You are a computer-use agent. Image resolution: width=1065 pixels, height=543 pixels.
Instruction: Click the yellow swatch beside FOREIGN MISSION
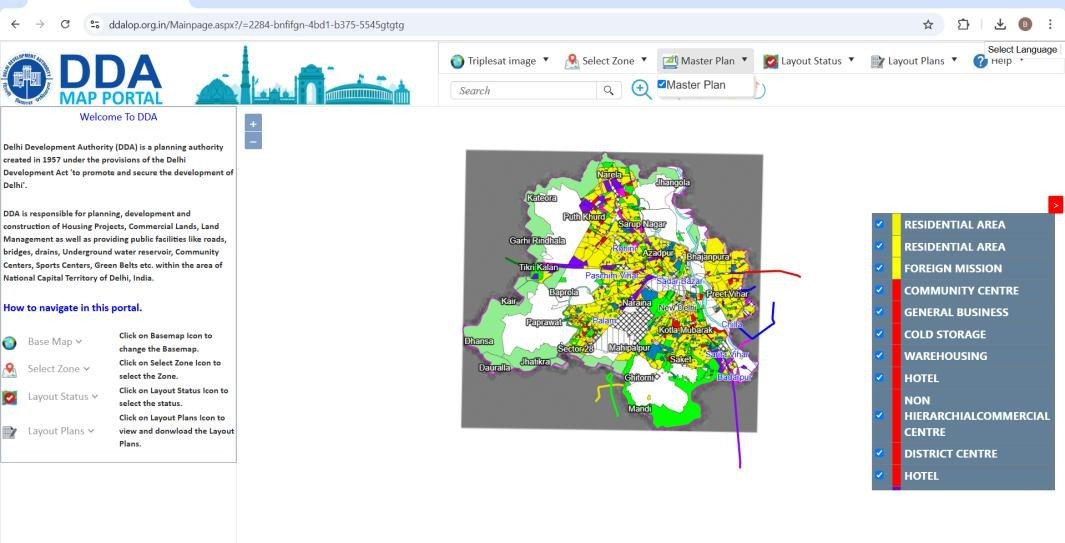(x=896, y=268)
